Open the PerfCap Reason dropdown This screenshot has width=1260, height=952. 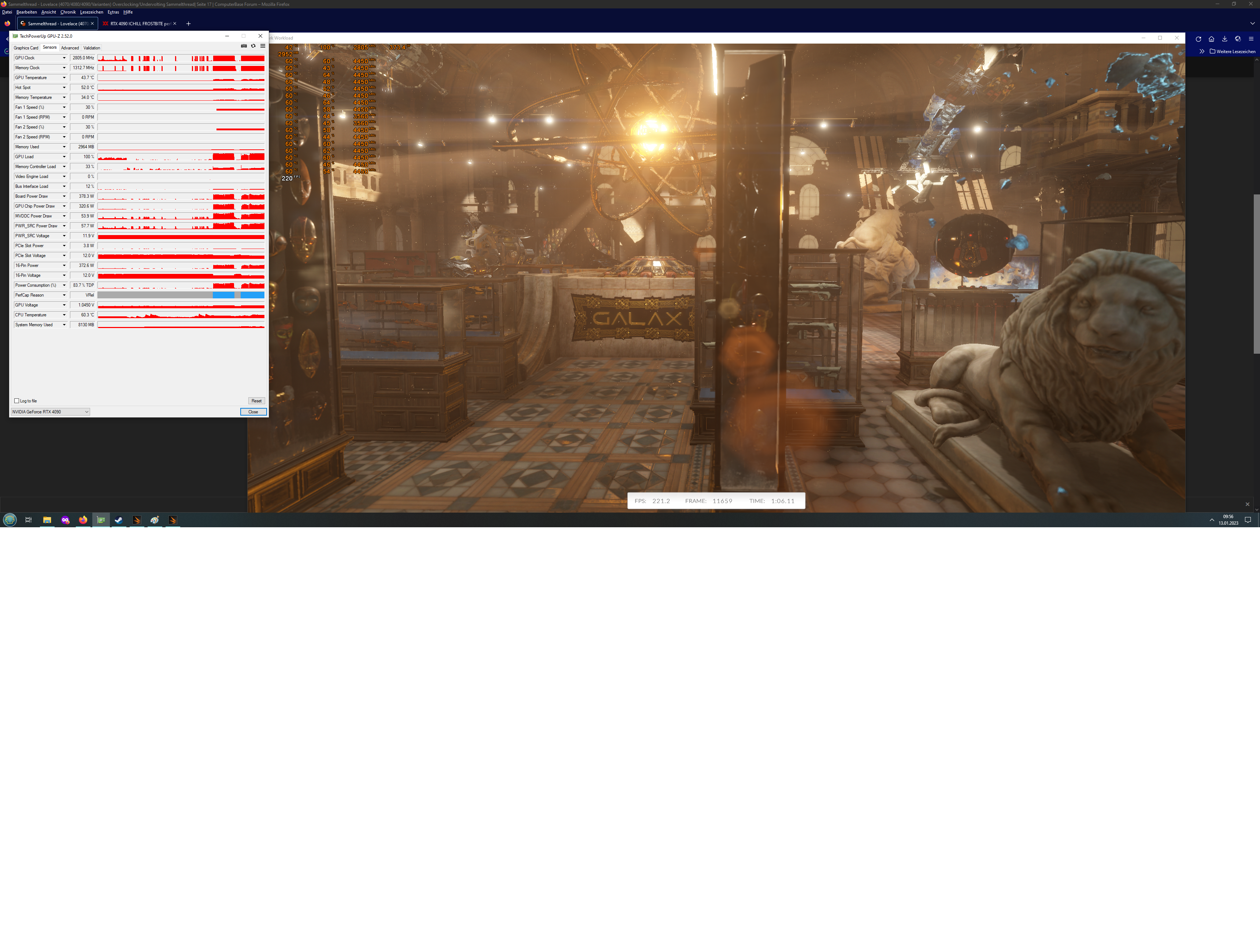pyautogui.click(x=64, y=295)
